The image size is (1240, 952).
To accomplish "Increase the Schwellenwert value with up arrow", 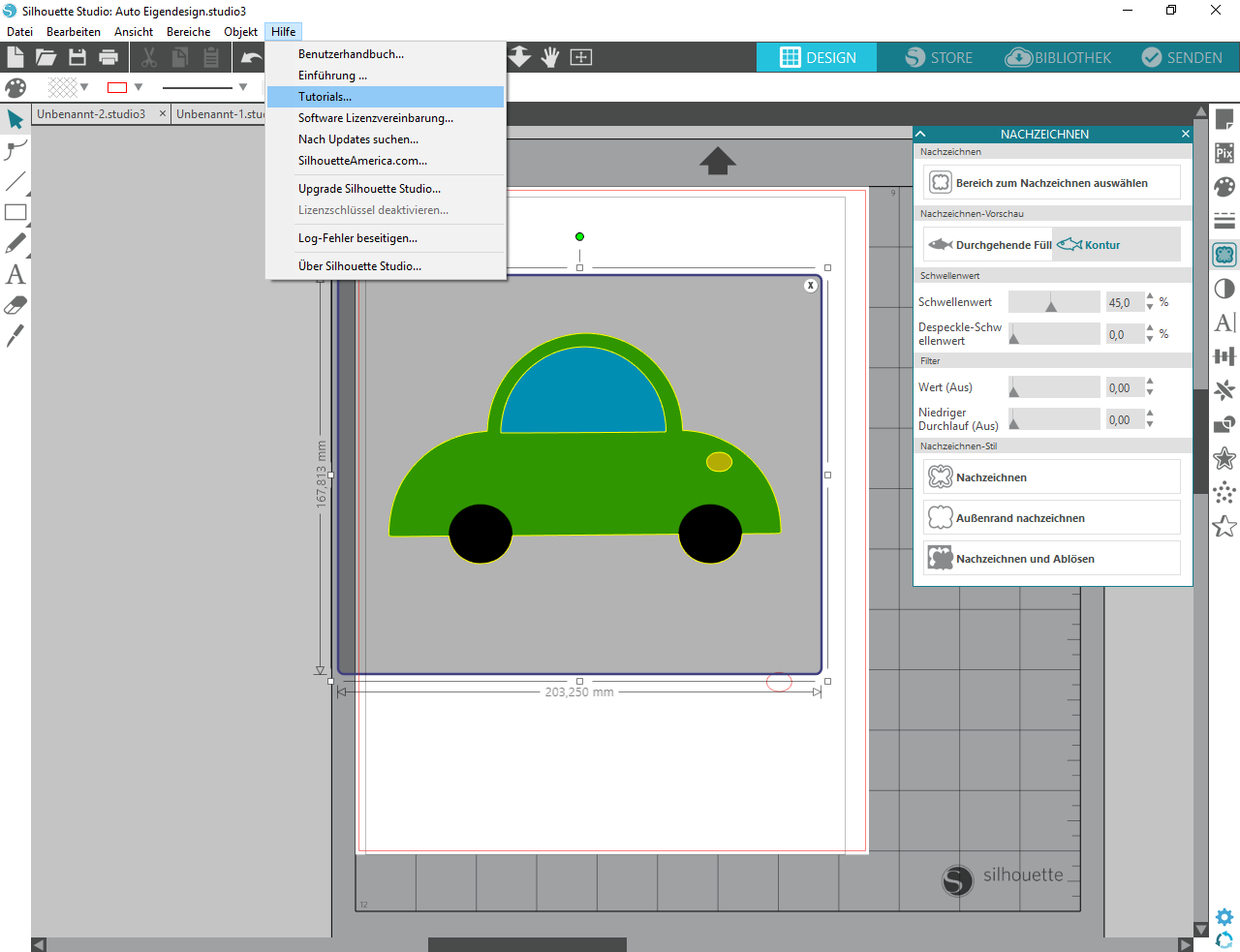I will pos(1150,296).
